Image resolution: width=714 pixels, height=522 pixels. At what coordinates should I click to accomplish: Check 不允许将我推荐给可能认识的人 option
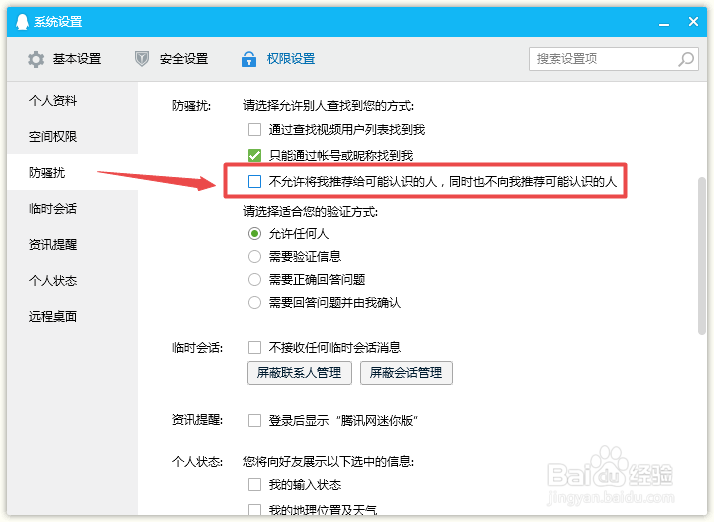coord(254,182)
